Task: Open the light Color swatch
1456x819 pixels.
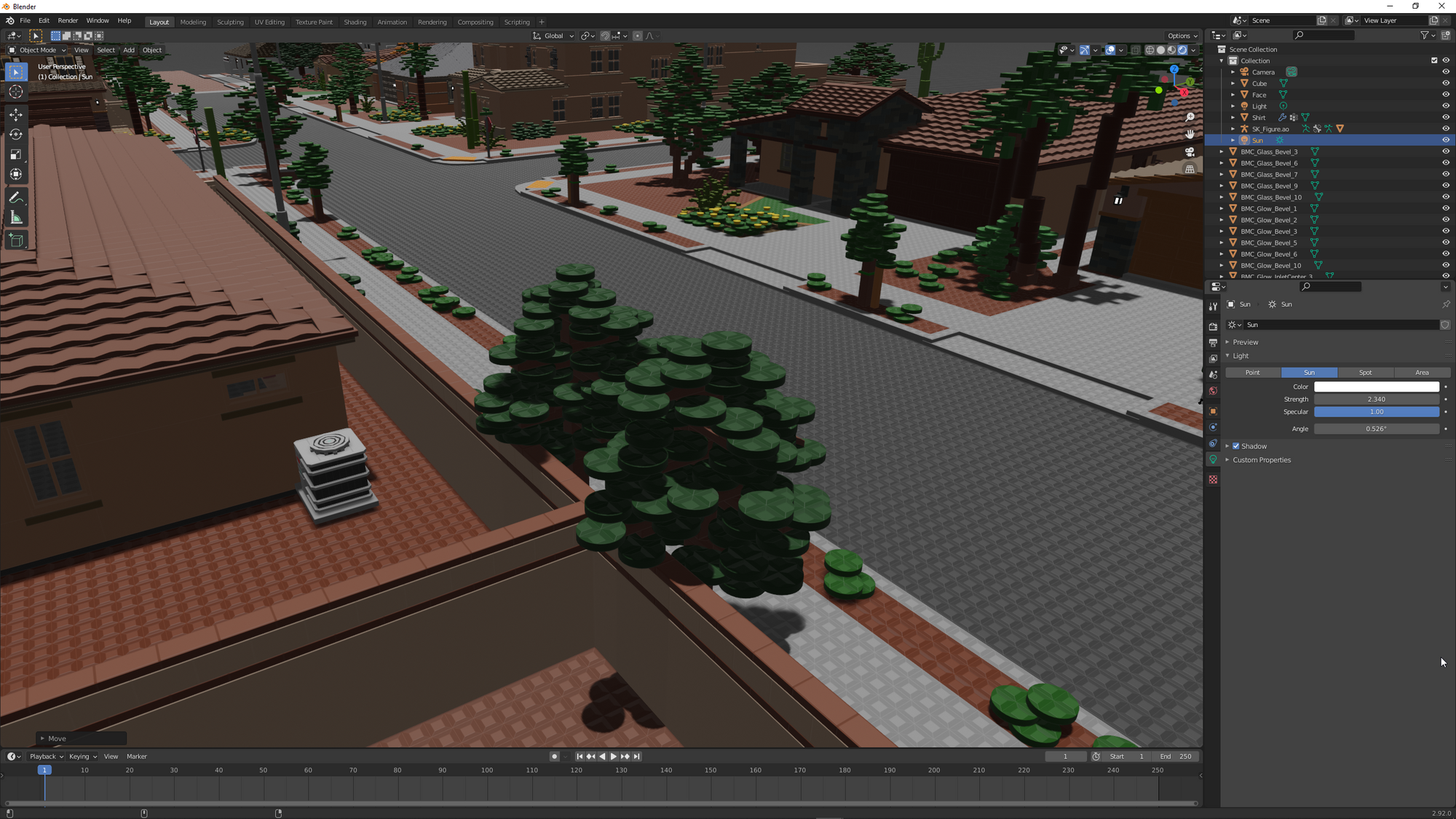Action: click(1376, 387)
